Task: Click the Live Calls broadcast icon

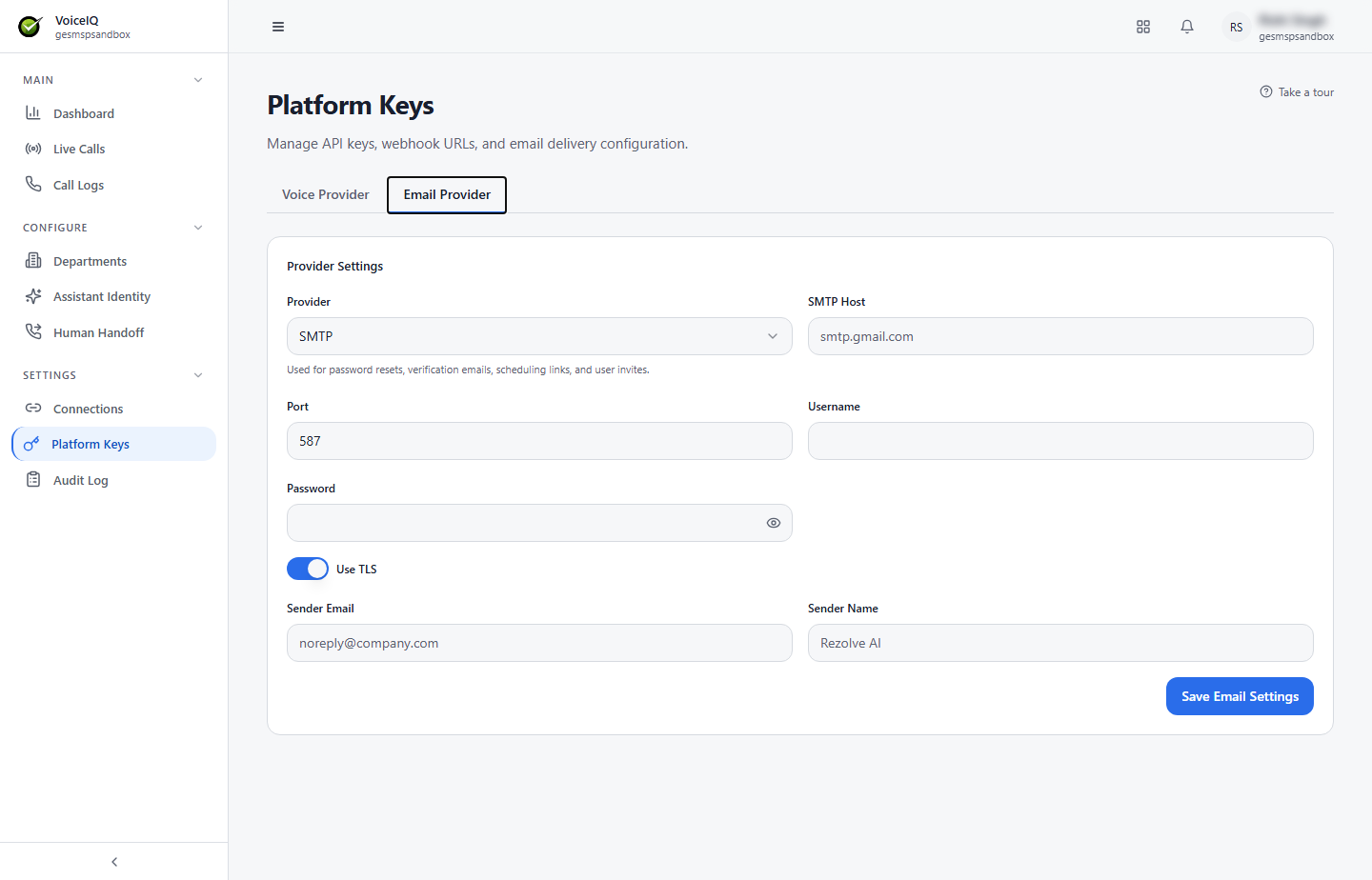Action: tap(33, 149)
